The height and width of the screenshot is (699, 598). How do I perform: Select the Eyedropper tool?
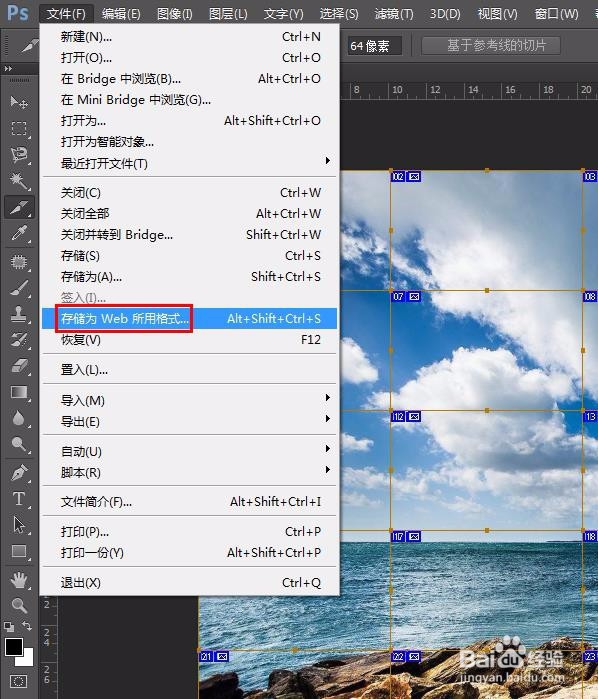click(x=19, y=233)
